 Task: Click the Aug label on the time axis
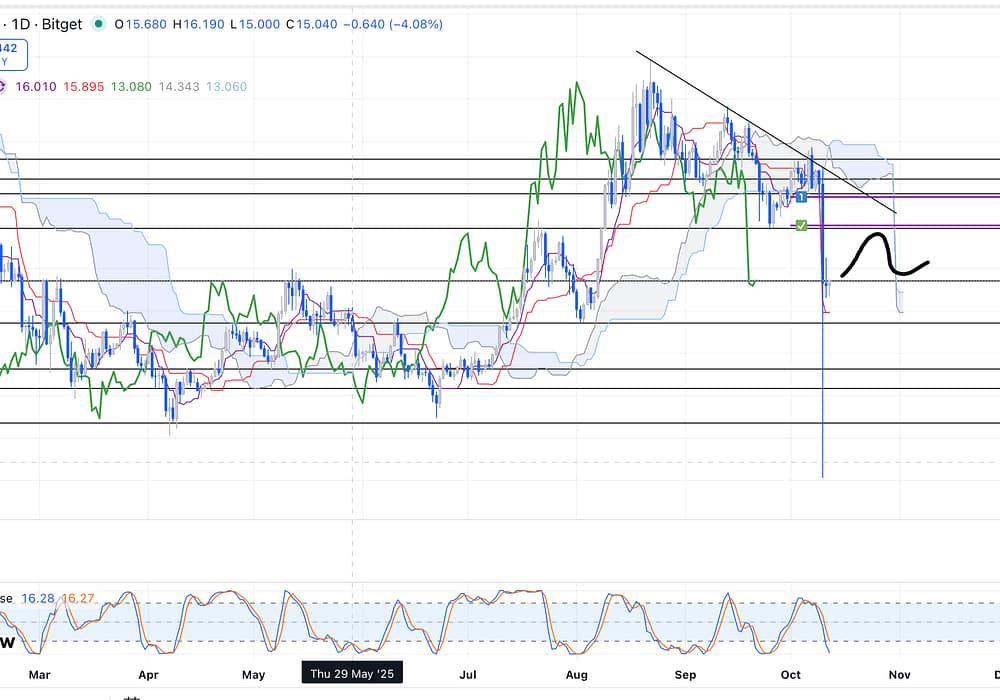577,675
